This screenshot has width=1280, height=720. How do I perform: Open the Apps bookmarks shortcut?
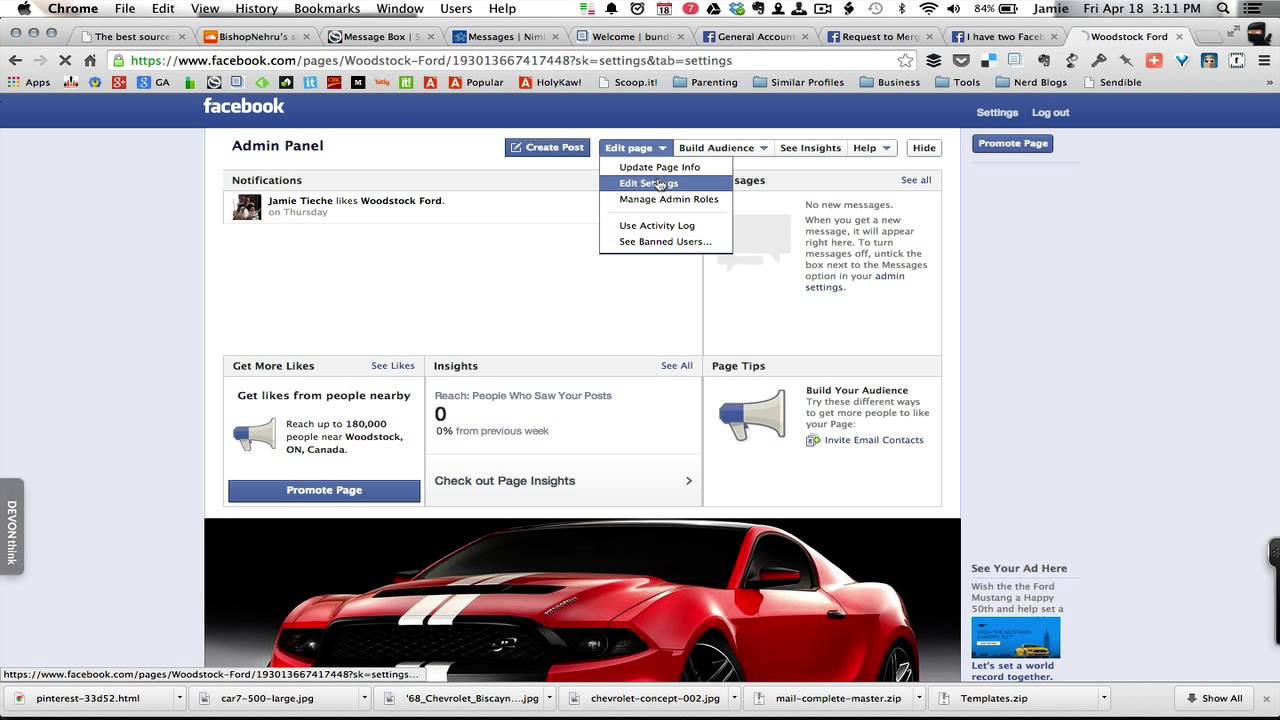pyautogui.click(x=29, y=82)
